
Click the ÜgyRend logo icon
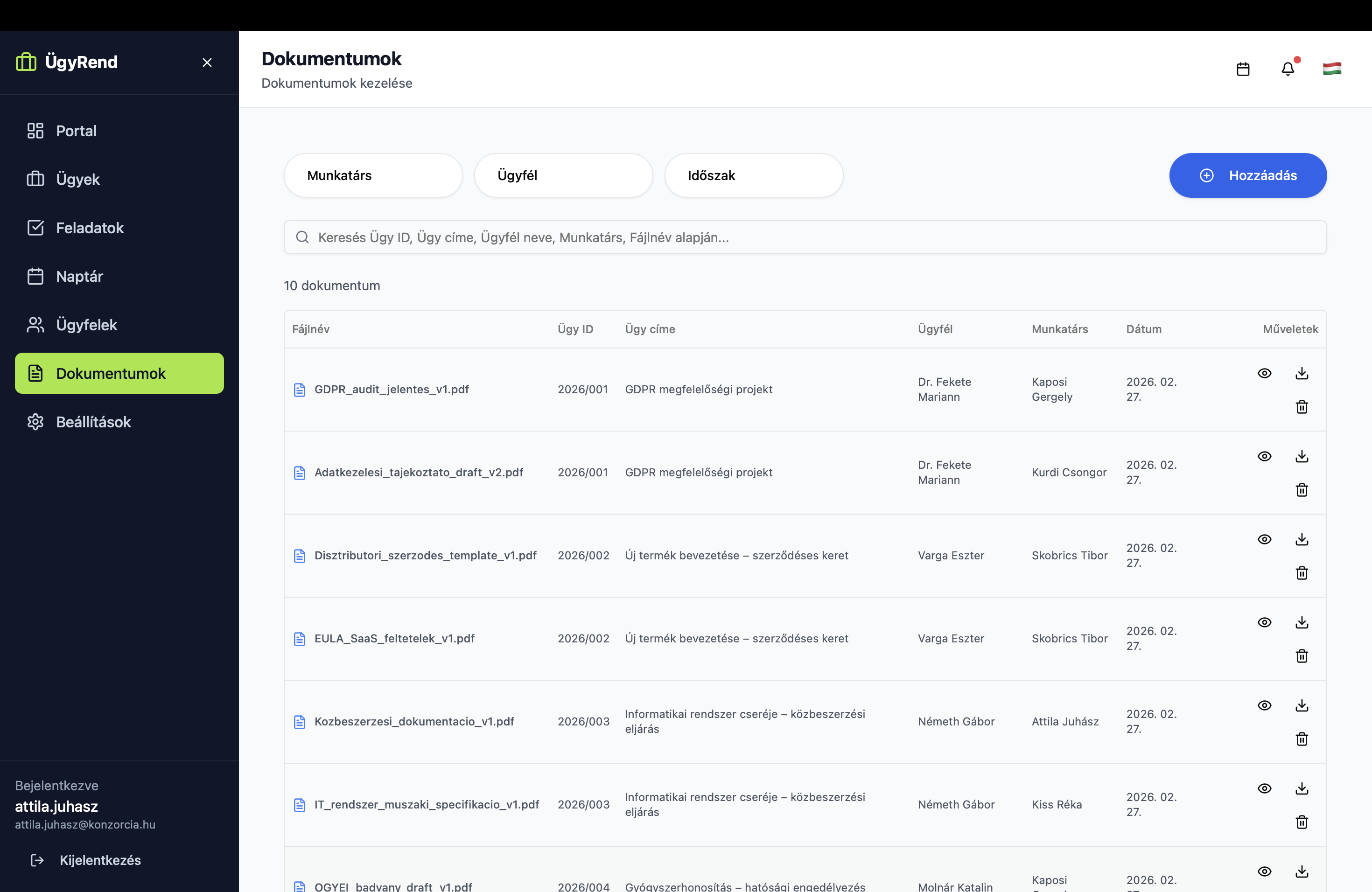(x=26, y=62)
